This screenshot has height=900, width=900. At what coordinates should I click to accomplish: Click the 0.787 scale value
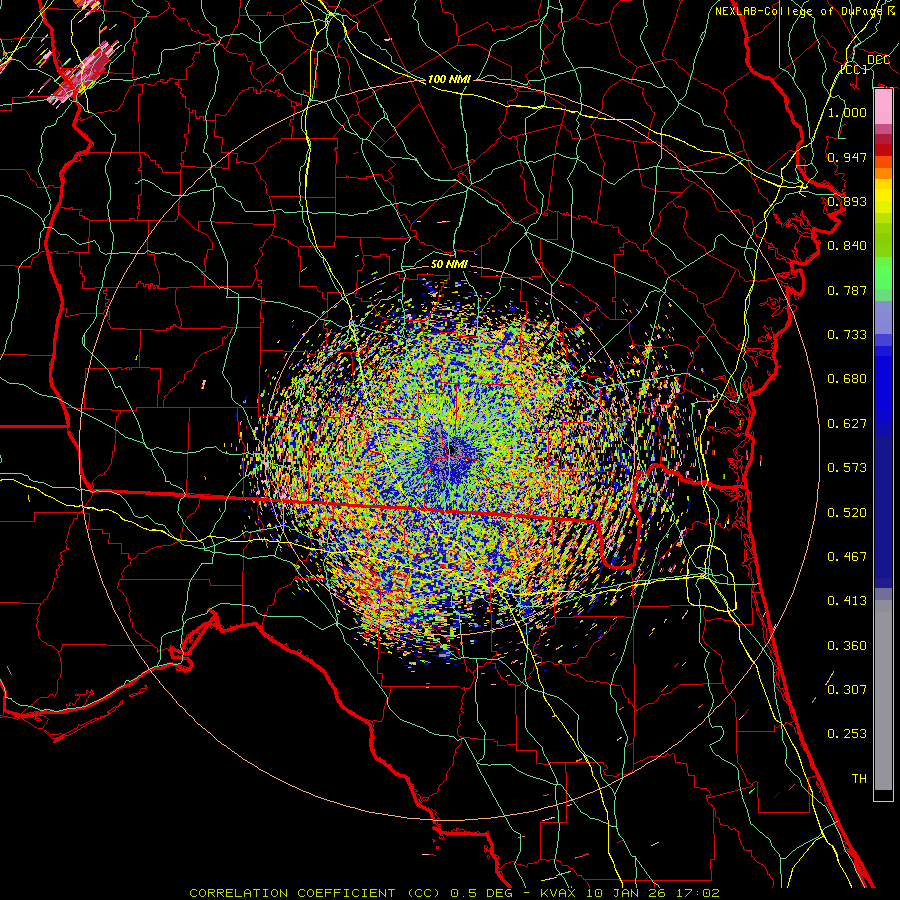(x=847, y=290)
